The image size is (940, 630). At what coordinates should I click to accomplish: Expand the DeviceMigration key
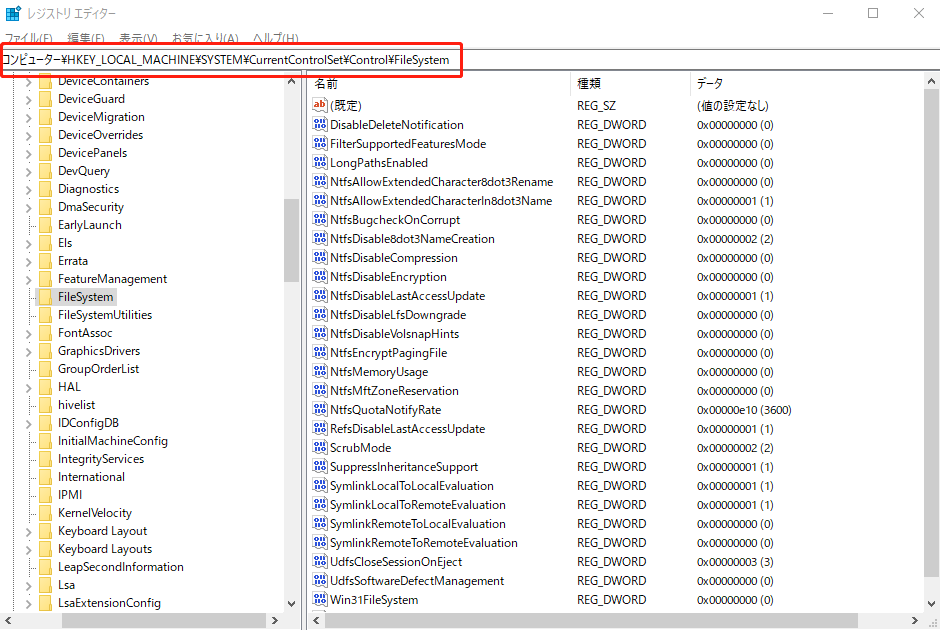28,118
